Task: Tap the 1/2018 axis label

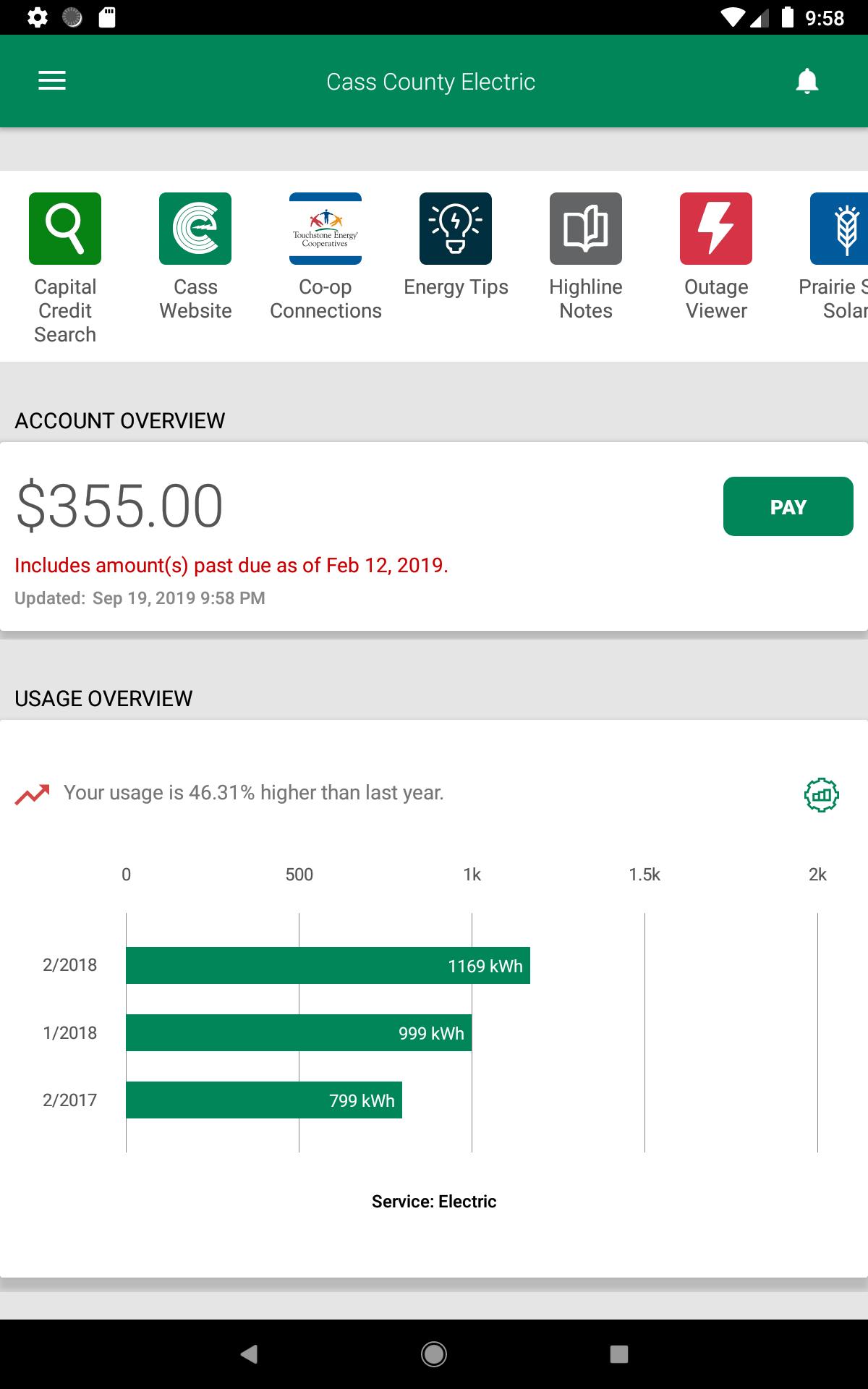Action: [x=70, y=1032]
